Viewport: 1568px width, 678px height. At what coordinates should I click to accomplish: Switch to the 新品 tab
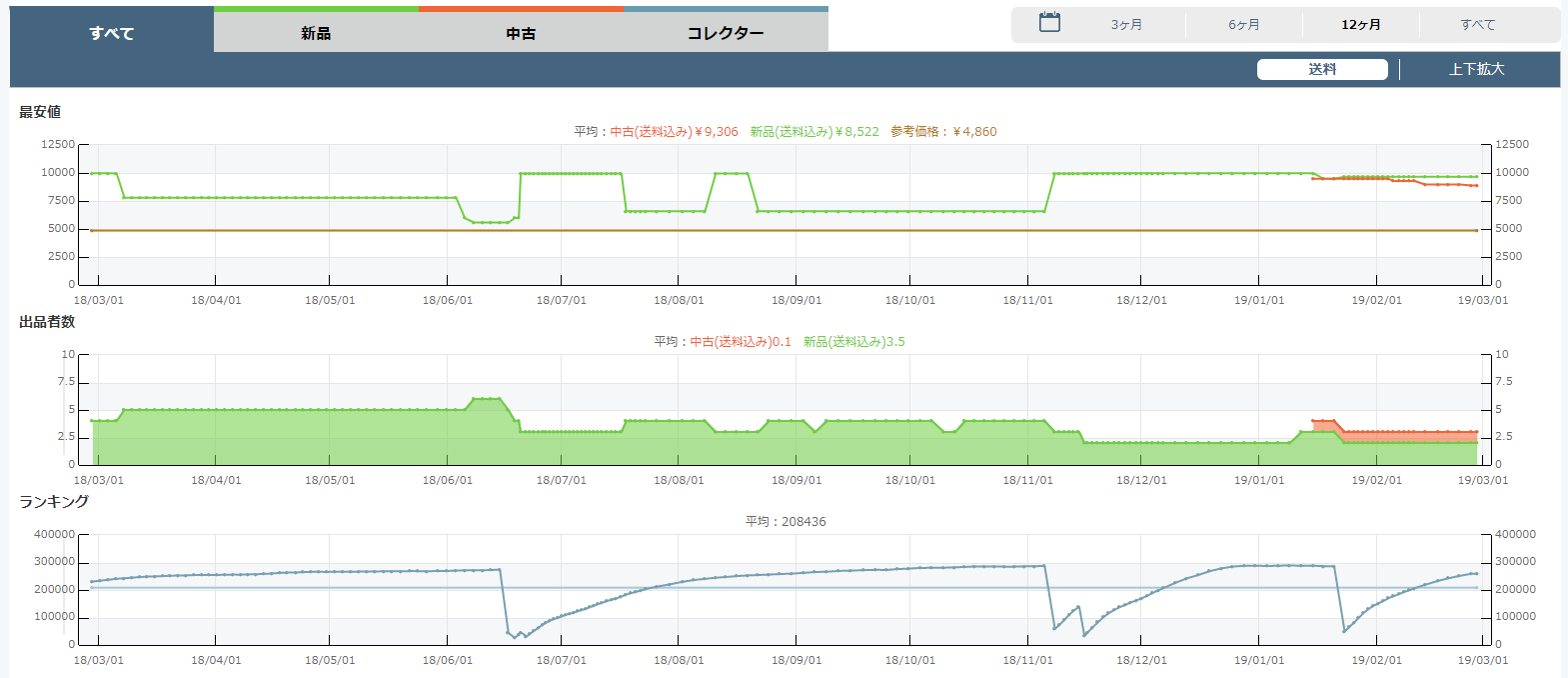pos(316,33)
